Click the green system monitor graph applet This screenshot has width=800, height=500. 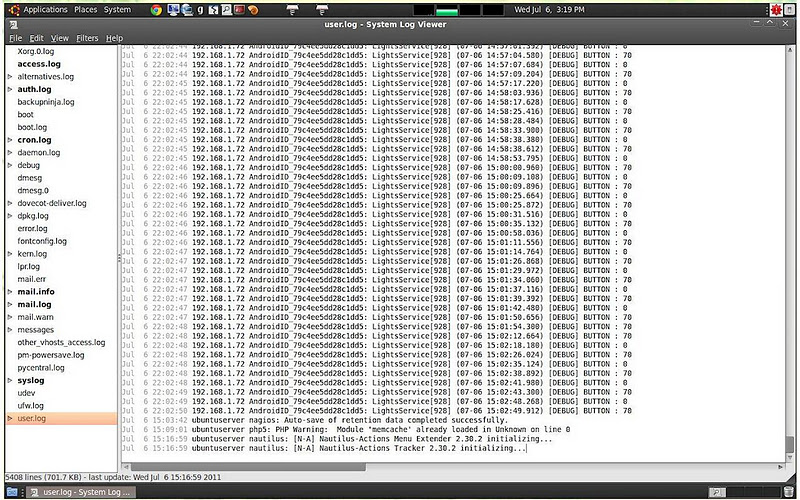tap(446, 10)
